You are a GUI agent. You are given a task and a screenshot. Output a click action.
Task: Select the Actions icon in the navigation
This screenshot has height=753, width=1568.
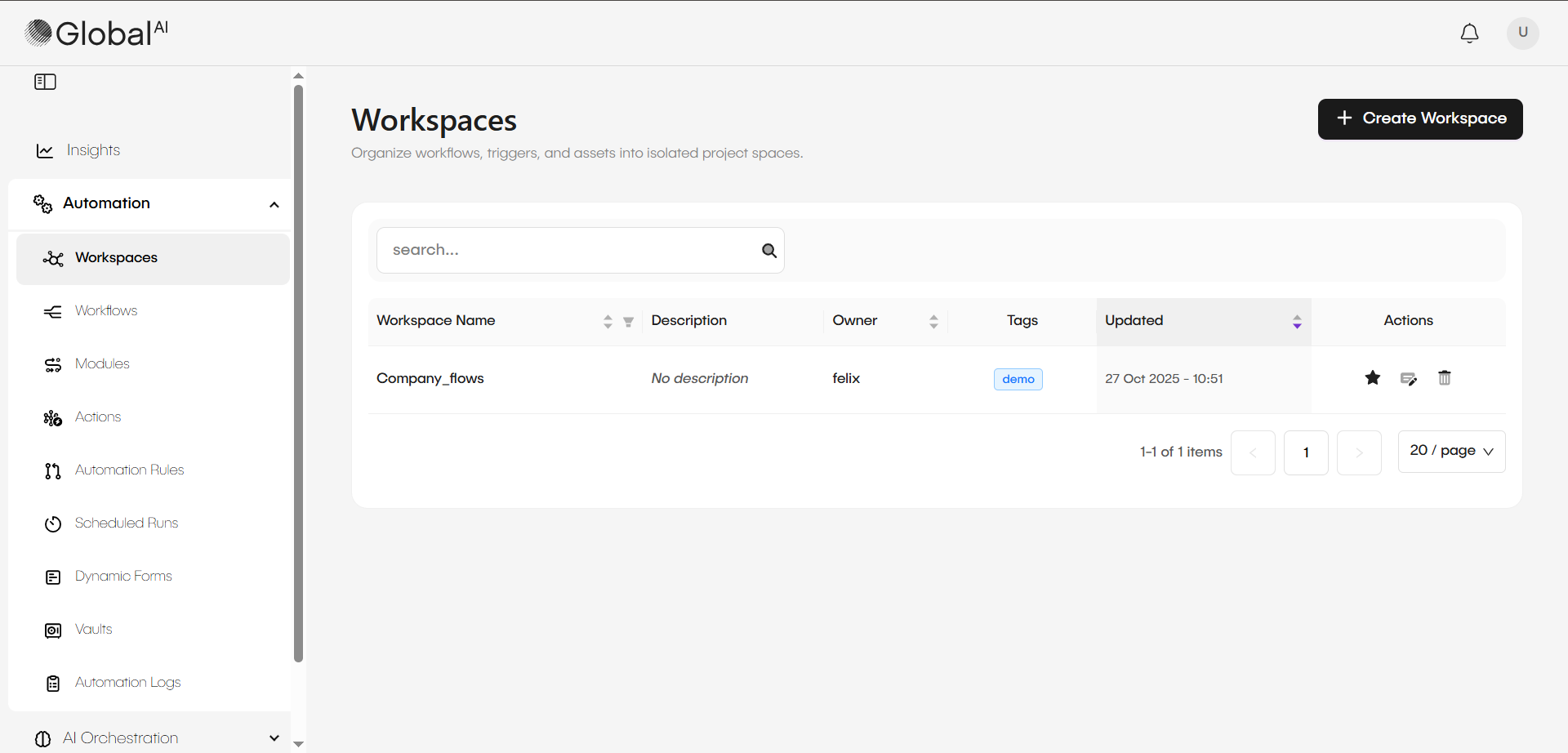52,417
